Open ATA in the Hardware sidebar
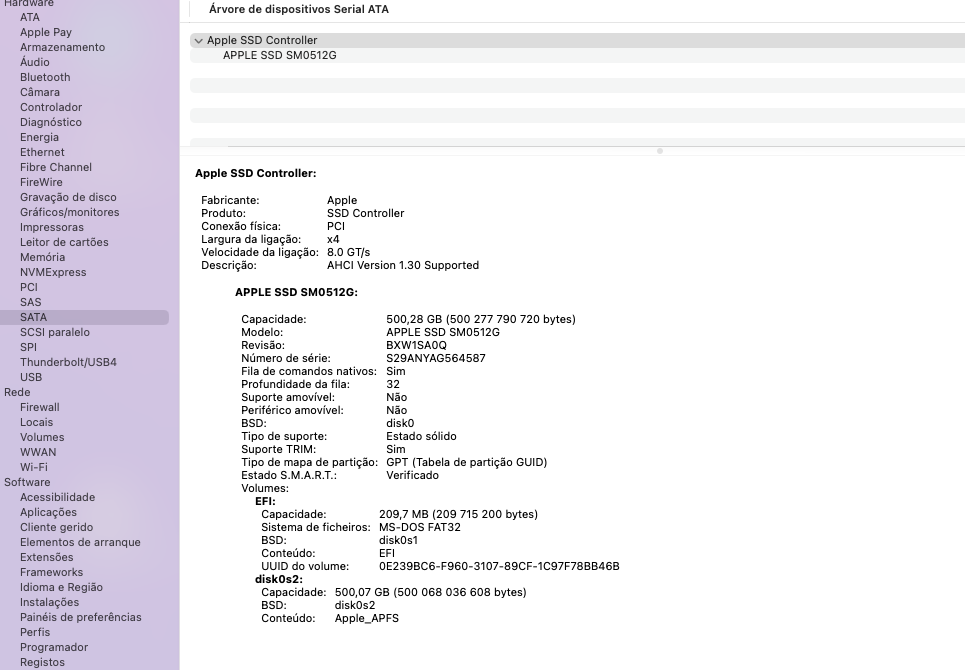Screen dimensions: 965x670 pos(30,17)
